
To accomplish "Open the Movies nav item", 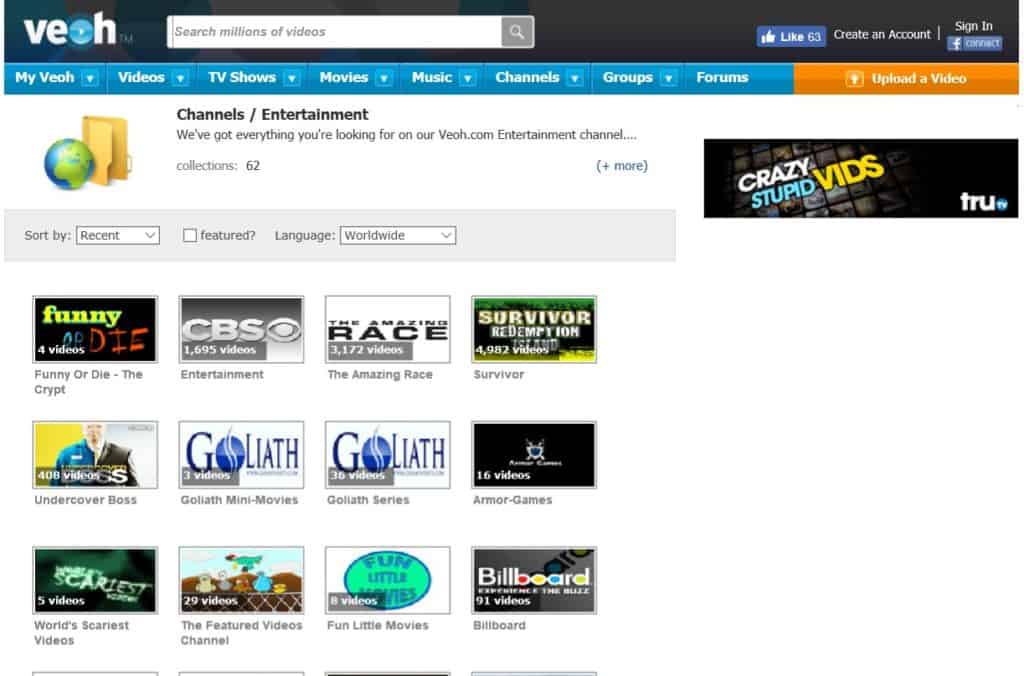I will point(344,77).
